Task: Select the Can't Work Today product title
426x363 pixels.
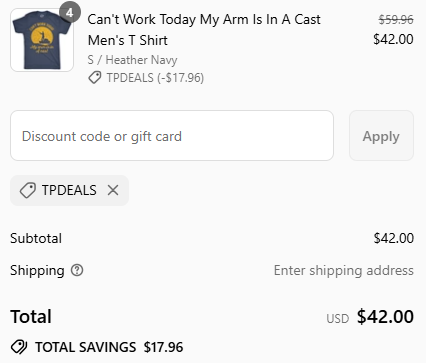Action: [204, 30]
